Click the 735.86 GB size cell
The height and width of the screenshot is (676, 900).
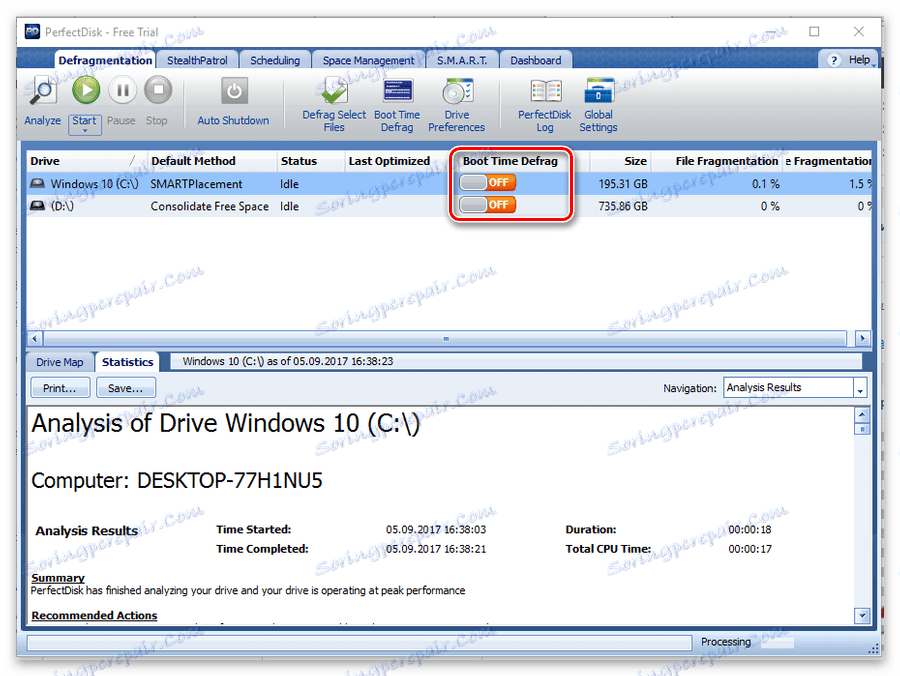coord(623,206)
